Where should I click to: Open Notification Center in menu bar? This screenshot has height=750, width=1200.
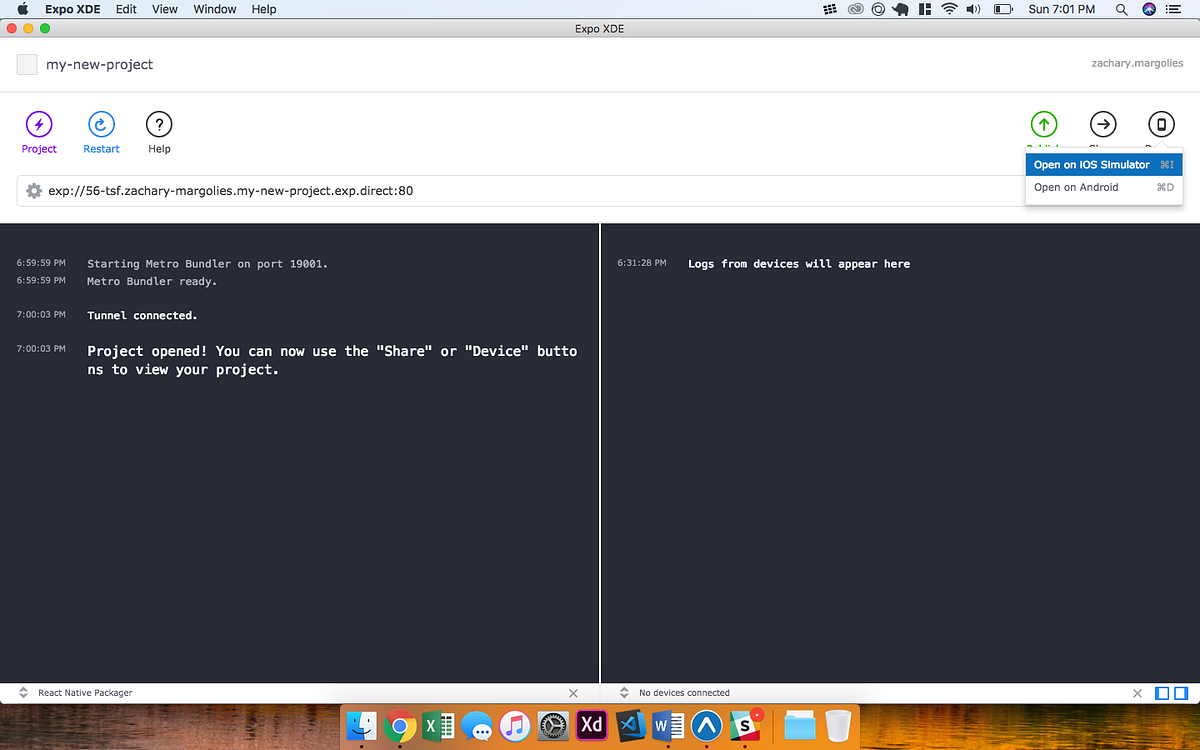pos(1175,9)
